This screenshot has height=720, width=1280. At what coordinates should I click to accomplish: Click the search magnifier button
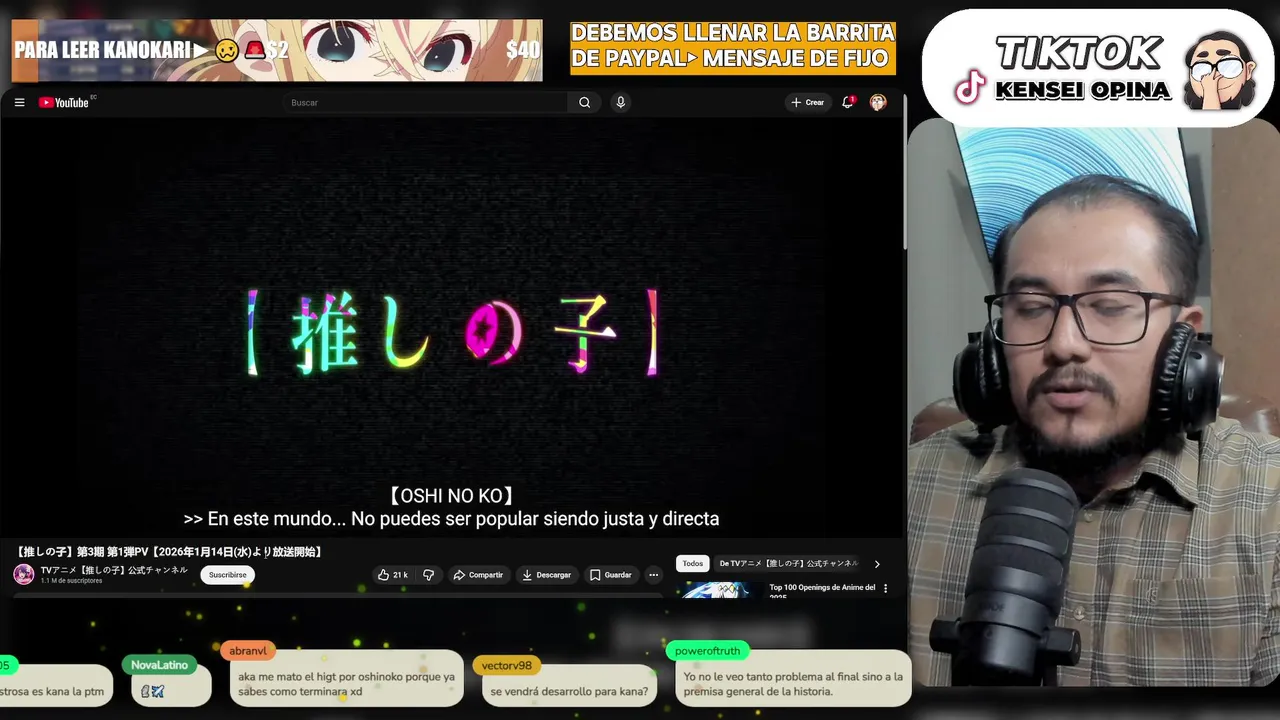tap(585, 102)
